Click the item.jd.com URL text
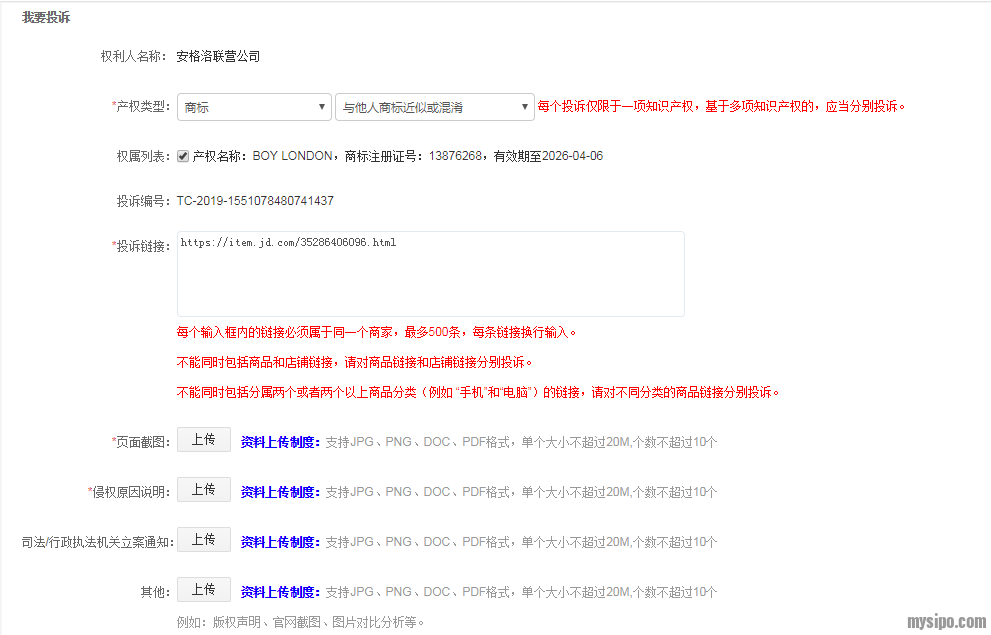Screen dimensions: 991x635 click(288, 243)
